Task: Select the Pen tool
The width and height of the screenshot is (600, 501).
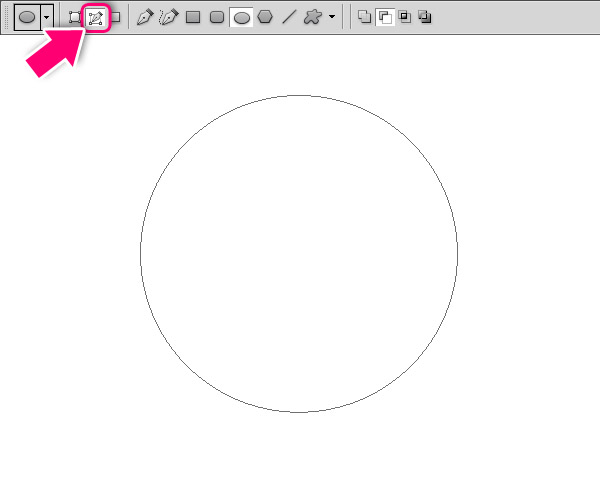Action: (x=145, y=17)
